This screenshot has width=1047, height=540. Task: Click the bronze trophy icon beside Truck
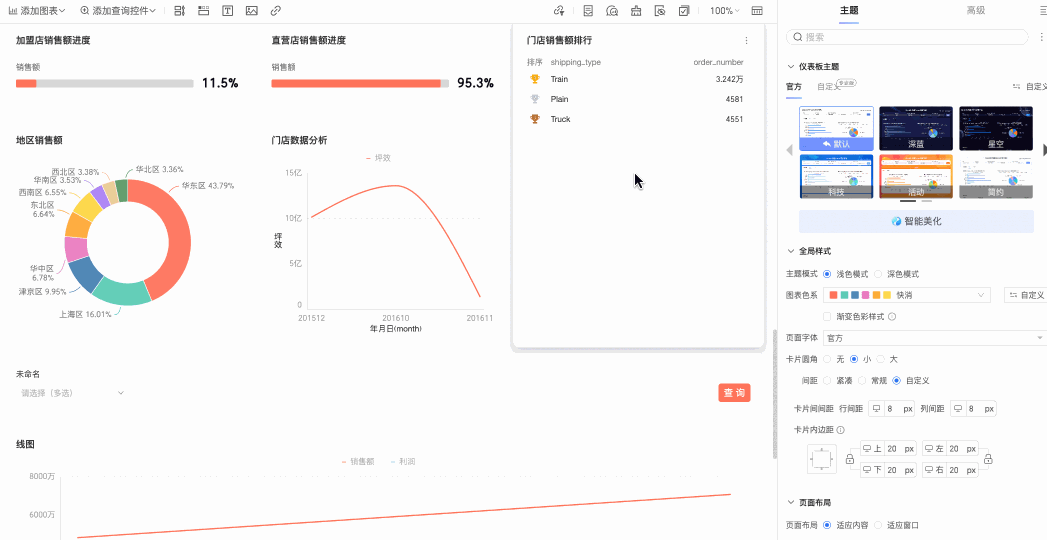coord(535,119)
